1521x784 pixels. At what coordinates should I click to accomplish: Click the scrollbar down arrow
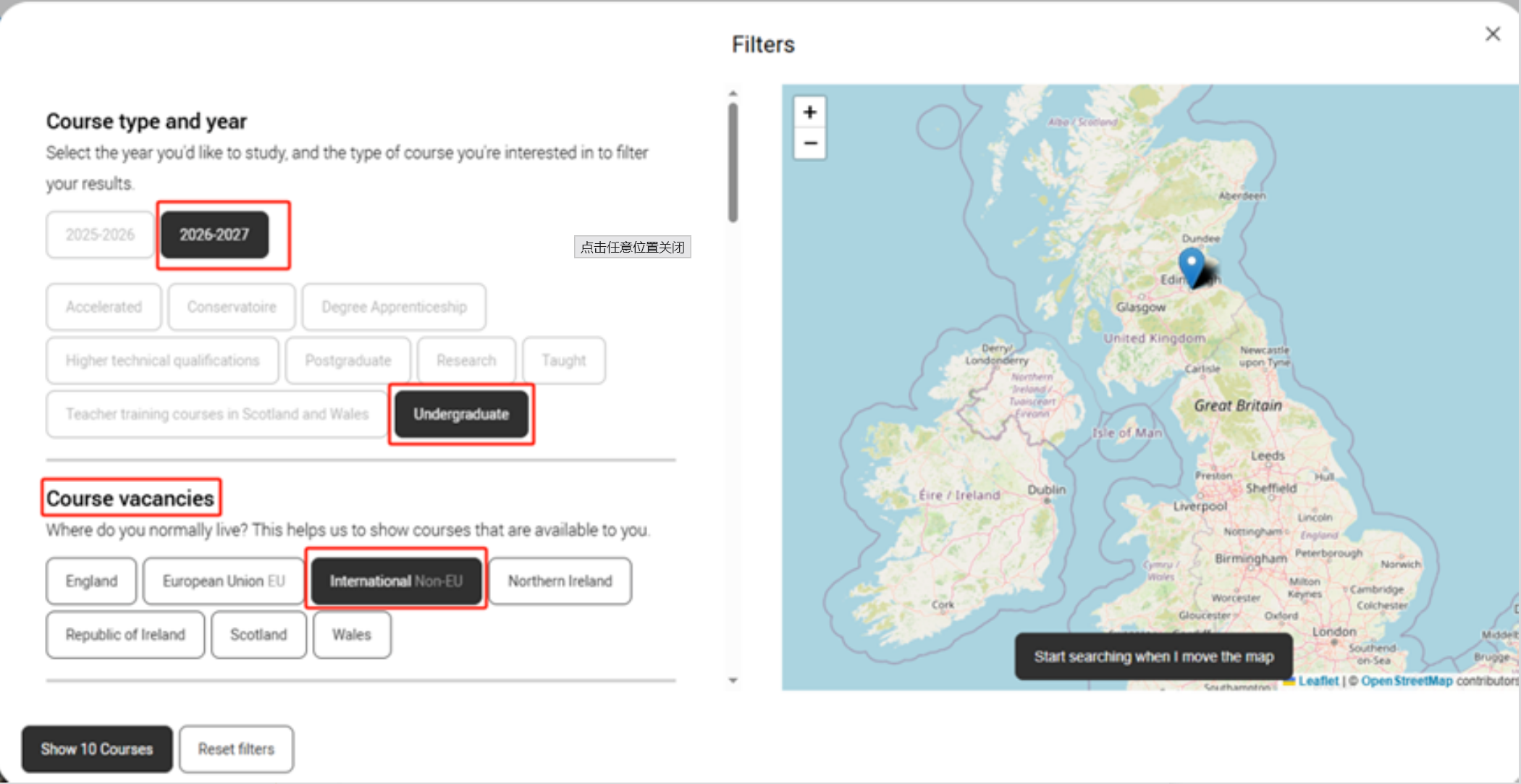733,680
